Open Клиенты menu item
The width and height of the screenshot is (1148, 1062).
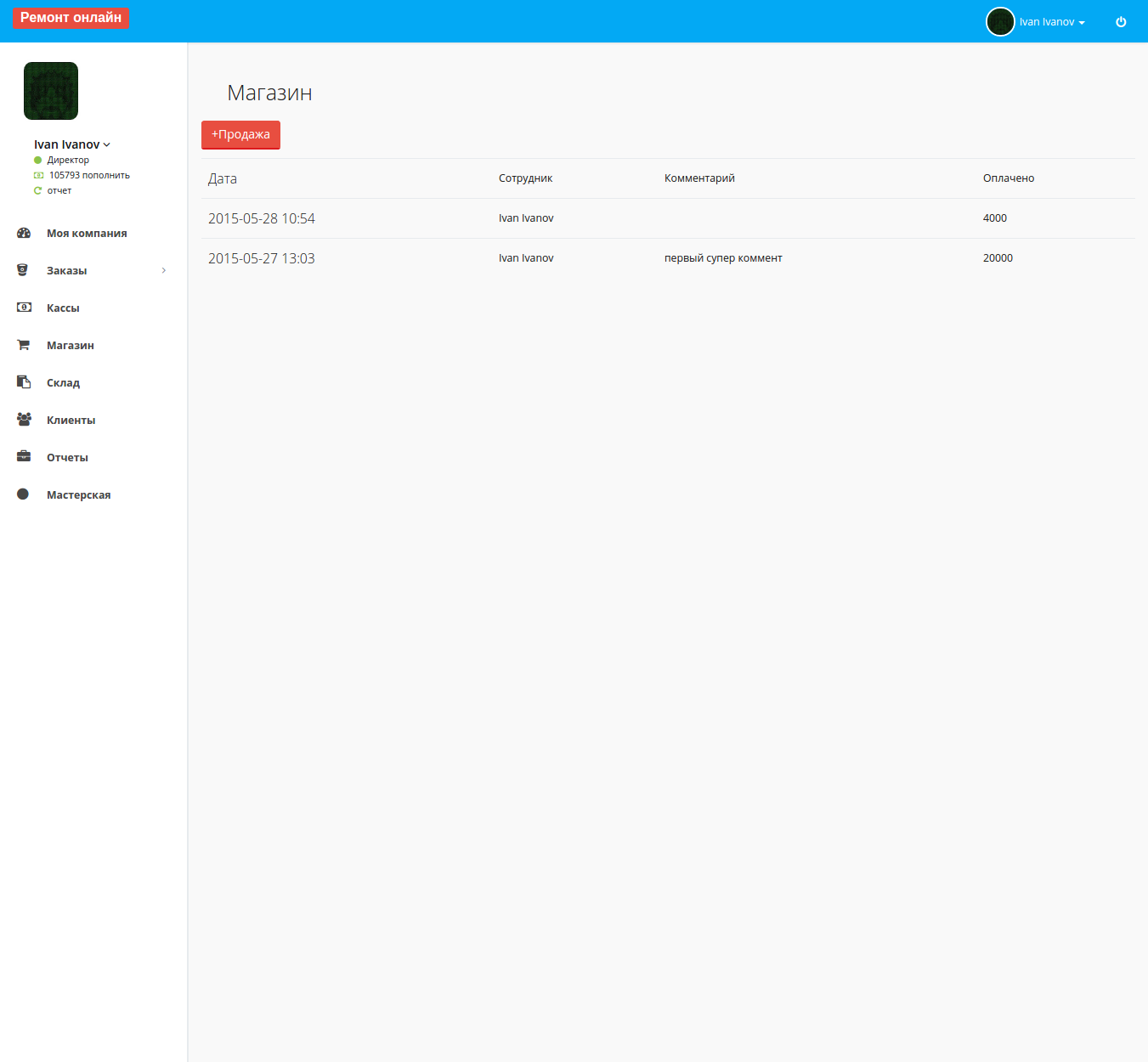pos(71,420)
